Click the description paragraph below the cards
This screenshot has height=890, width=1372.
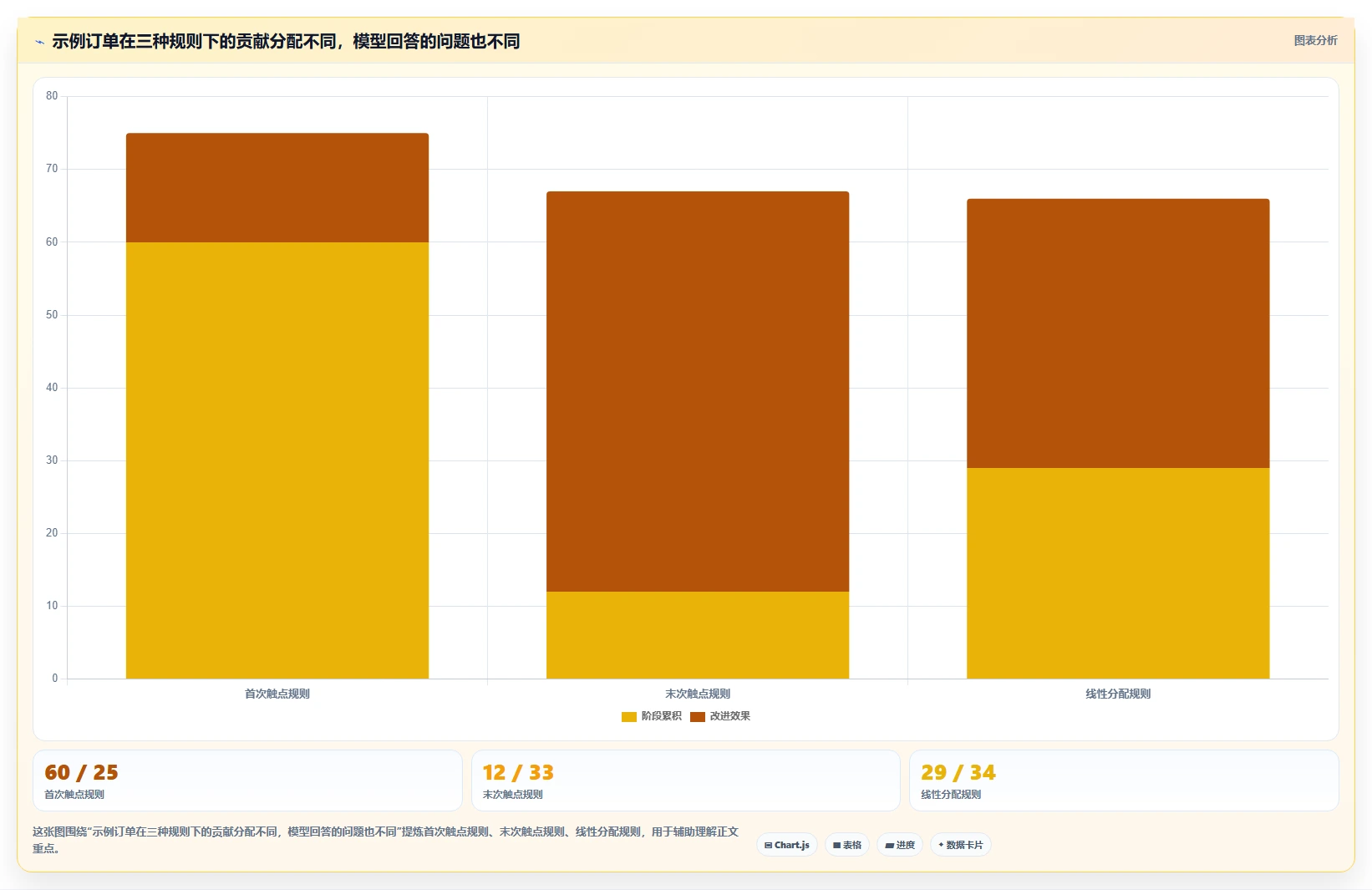(386, 840)
